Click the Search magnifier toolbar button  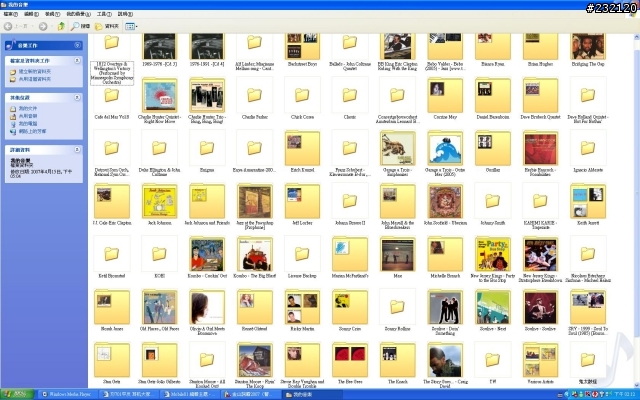[80, 27]
